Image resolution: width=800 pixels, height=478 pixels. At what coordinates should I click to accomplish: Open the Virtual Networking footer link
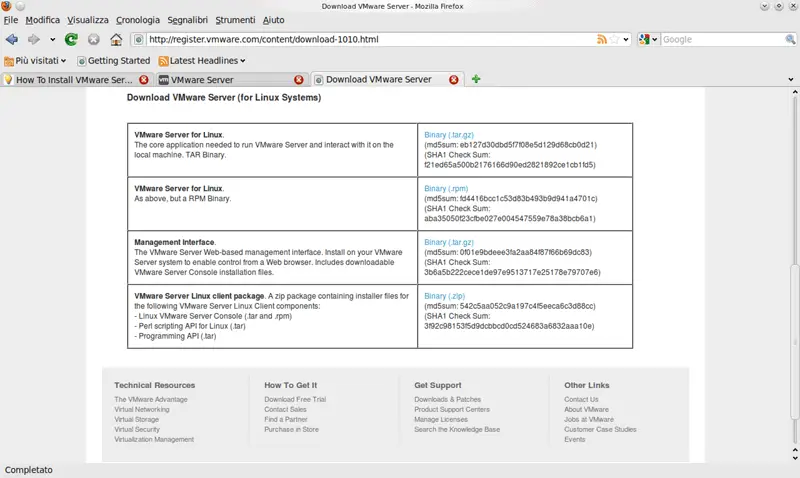point(141,410)
